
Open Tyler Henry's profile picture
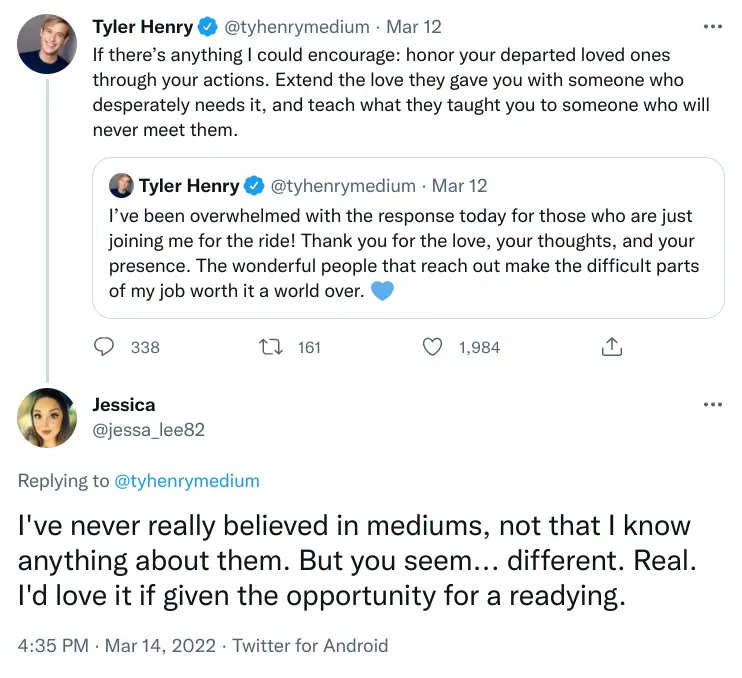(47, 41)
